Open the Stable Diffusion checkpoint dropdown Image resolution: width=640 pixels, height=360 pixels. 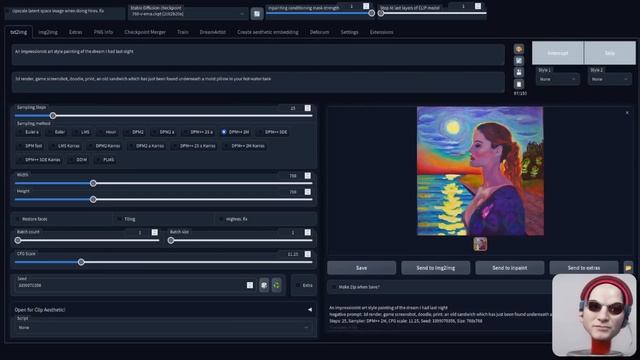click(187, 14)
